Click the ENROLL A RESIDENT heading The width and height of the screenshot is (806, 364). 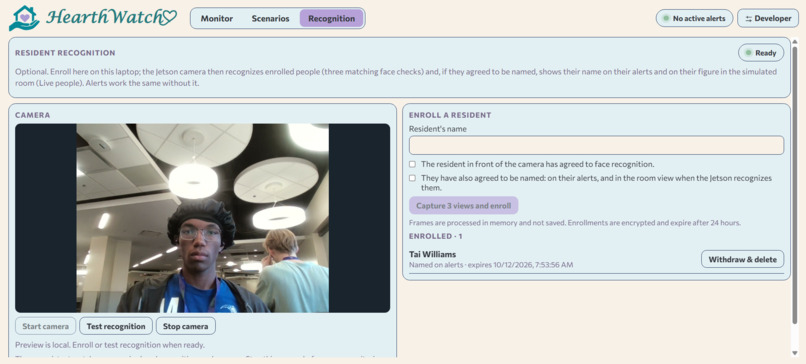click(x=450, y=115)
